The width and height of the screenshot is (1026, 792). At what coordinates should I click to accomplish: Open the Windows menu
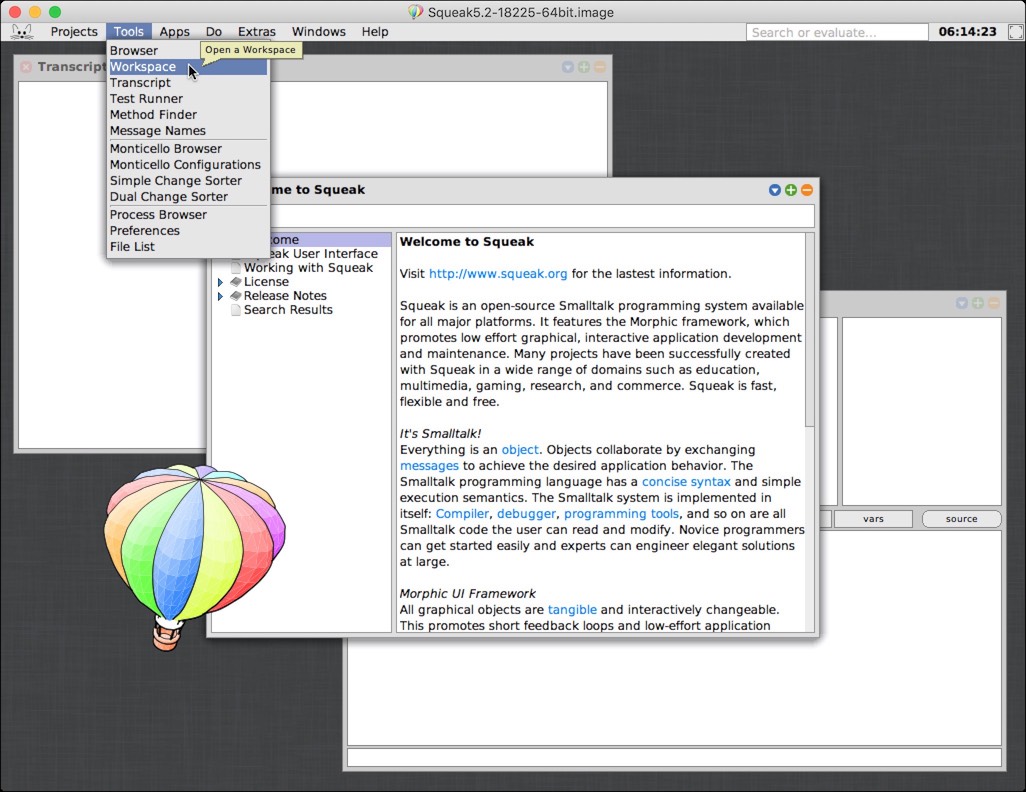[319, 31]
